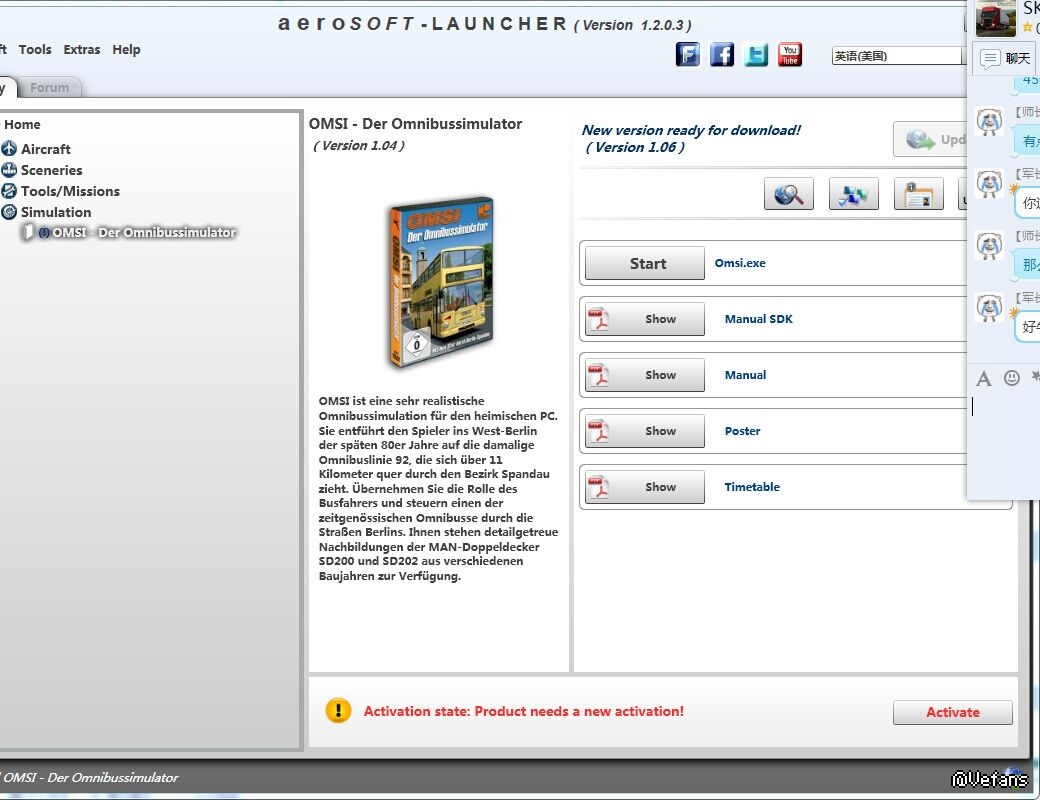Click the activation state warning message
1040x800 pixels.
523,712
